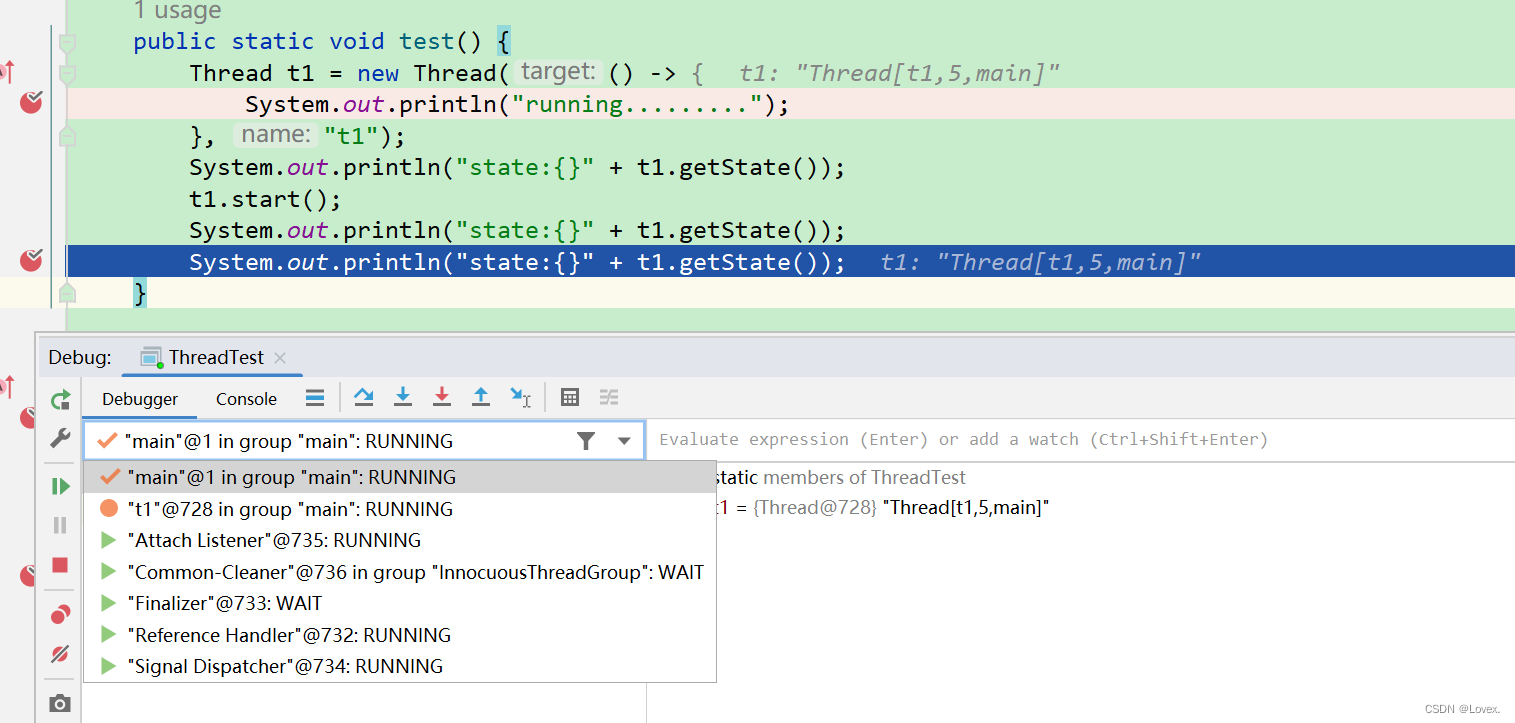Viewport: 1515px width, 723px height.
Task: Open View Breakpoints icon
Action: (x=60, y=614)
